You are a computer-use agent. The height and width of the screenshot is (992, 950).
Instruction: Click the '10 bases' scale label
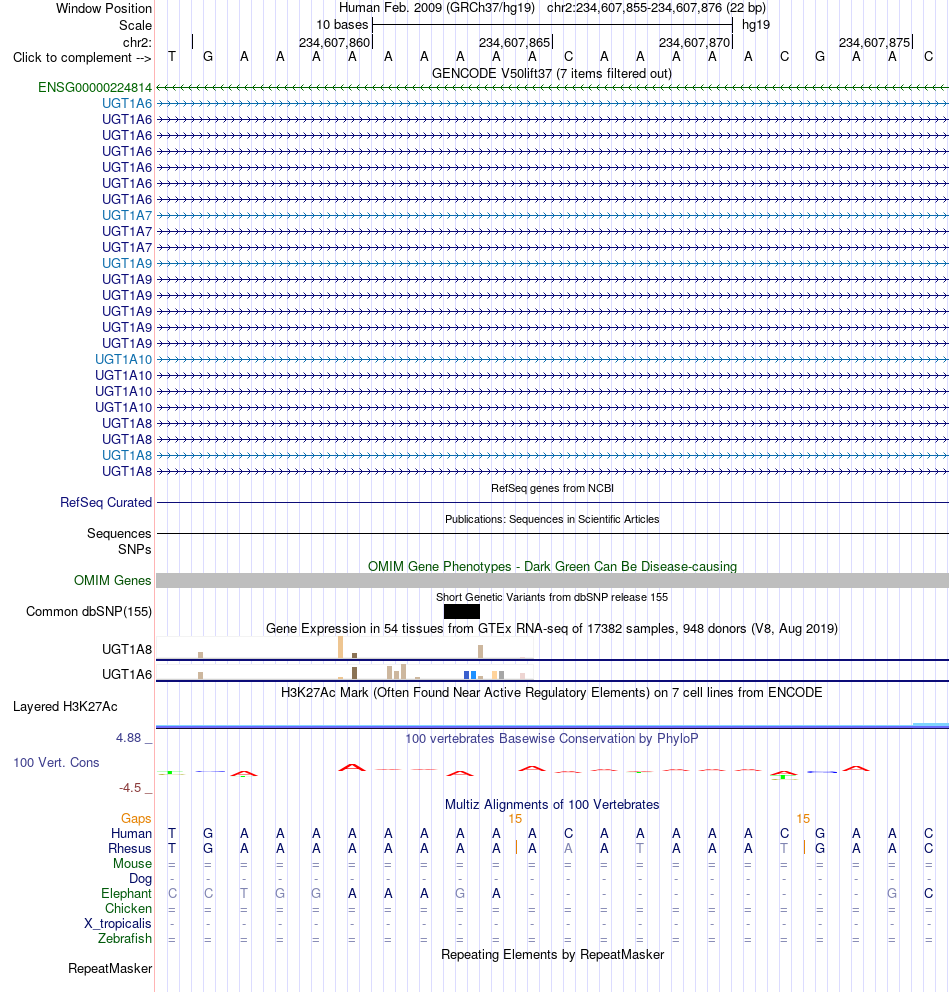pyautogui.click(x=342, y=25)
